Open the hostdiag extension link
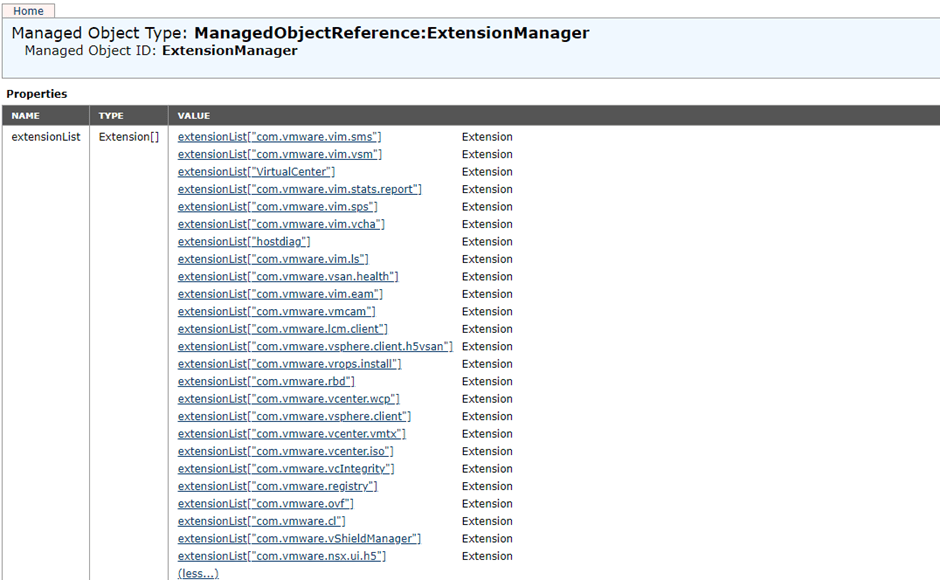This screenshot has height=580, width=940. [x=244, y=242]
